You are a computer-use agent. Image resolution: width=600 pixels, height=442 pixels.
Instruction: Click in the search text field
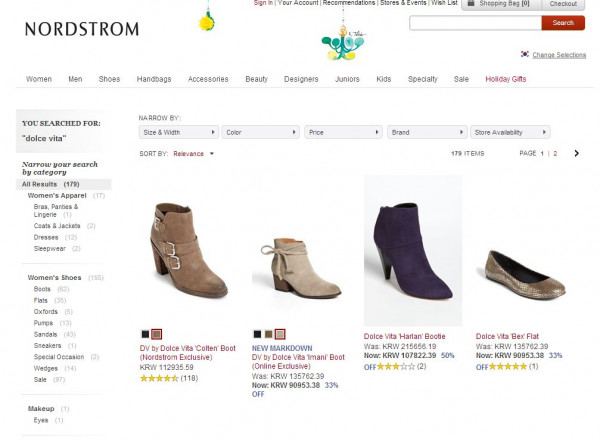[475, 23]
